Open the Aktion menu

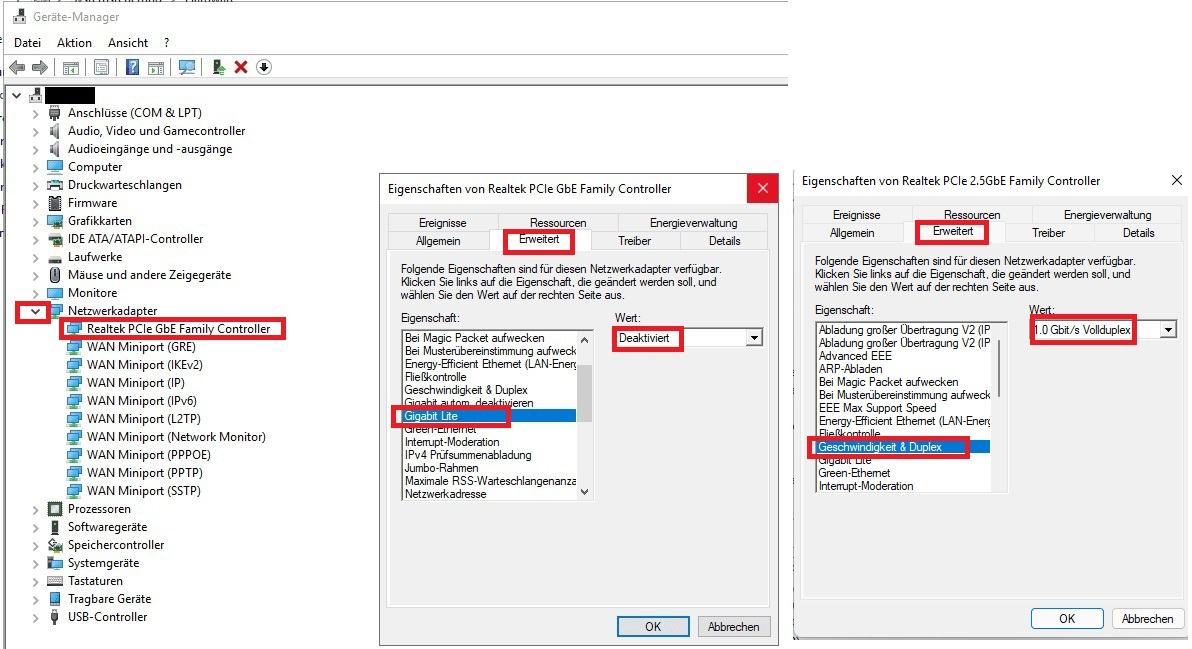[x=74, y=43]
